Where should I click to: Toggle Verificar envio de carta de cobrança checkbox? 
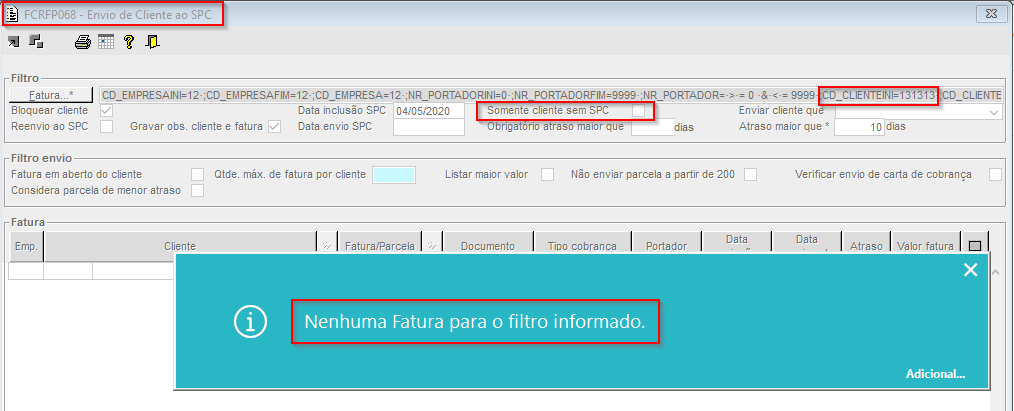point(995,174)
